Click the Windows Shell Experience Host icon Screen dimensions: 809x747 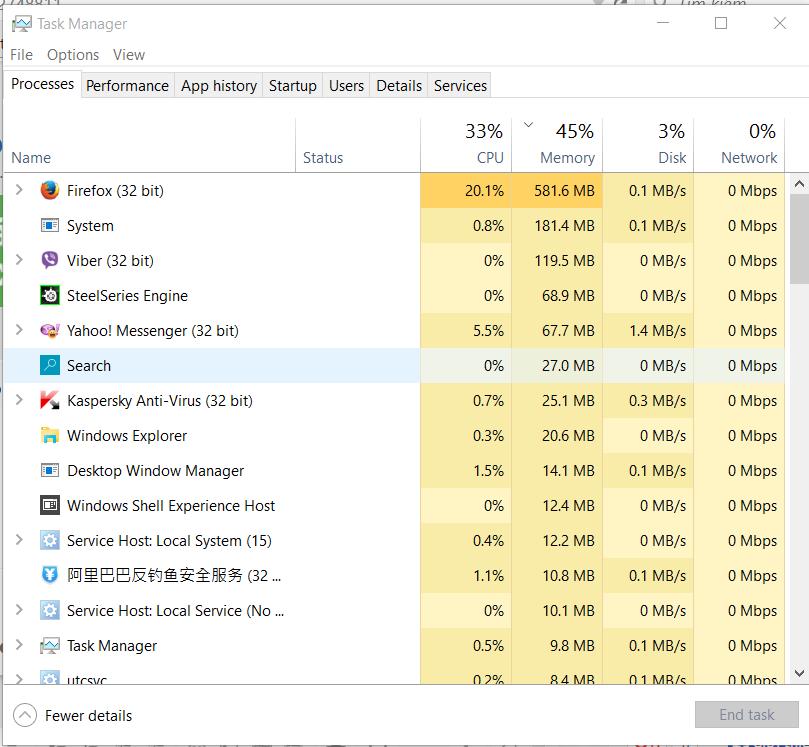coord(50,506)
